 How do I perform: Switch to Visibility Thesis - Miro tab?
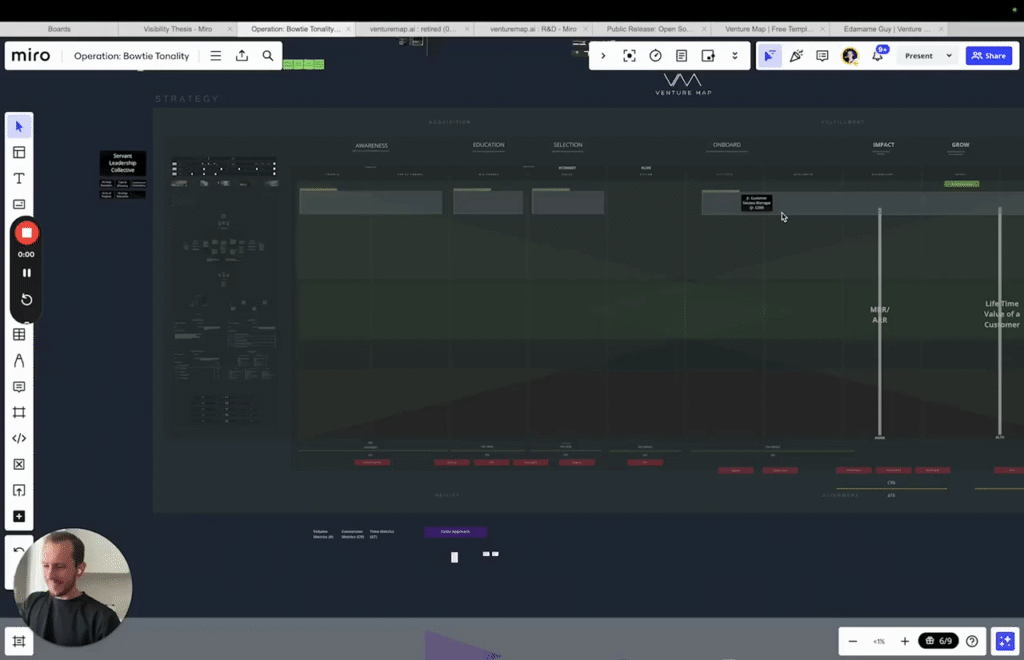[x=178, y=29]
